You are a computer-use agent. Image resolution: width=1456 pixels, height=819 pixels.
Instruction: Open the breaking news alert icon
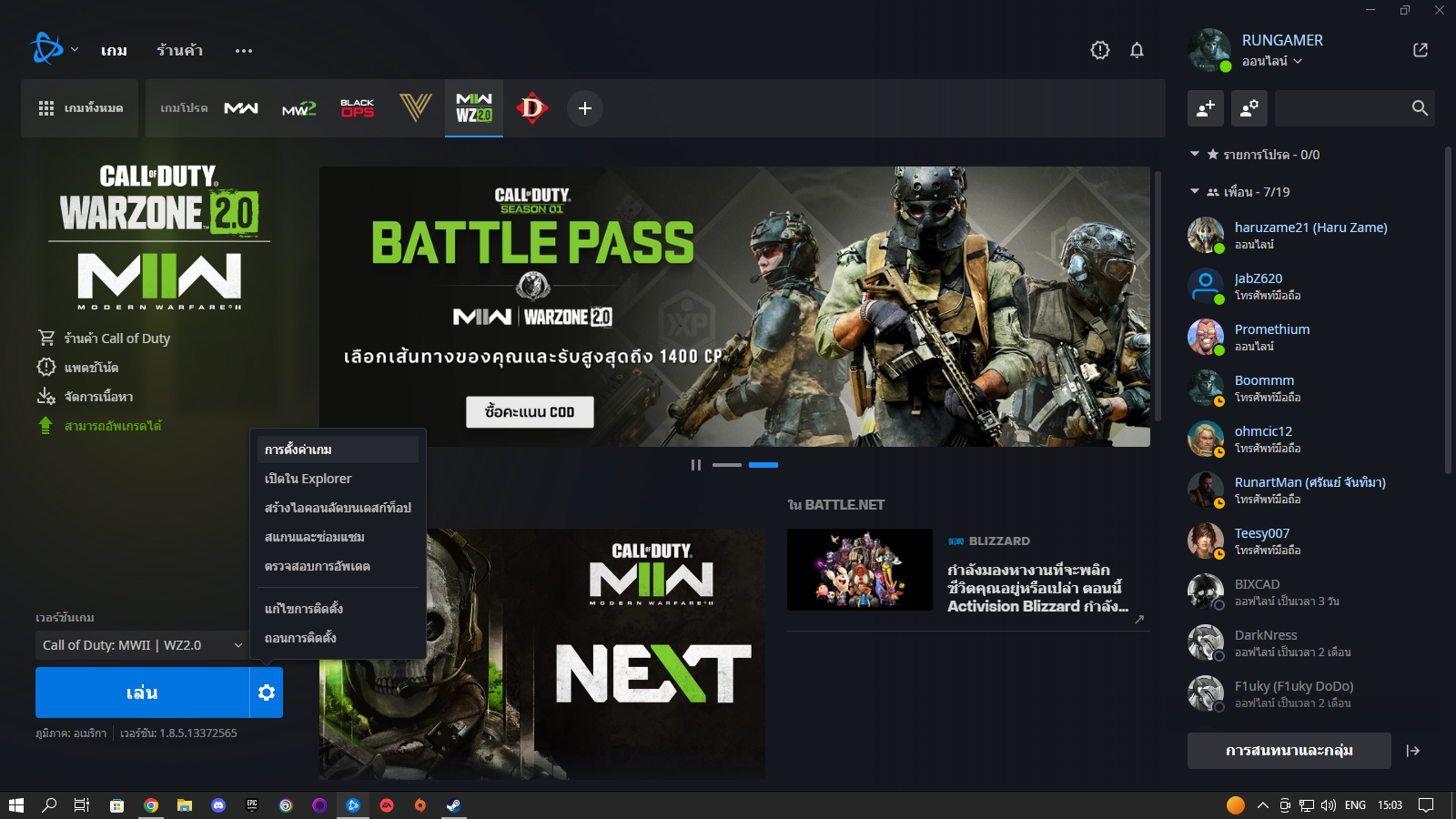click(1100, 50)
